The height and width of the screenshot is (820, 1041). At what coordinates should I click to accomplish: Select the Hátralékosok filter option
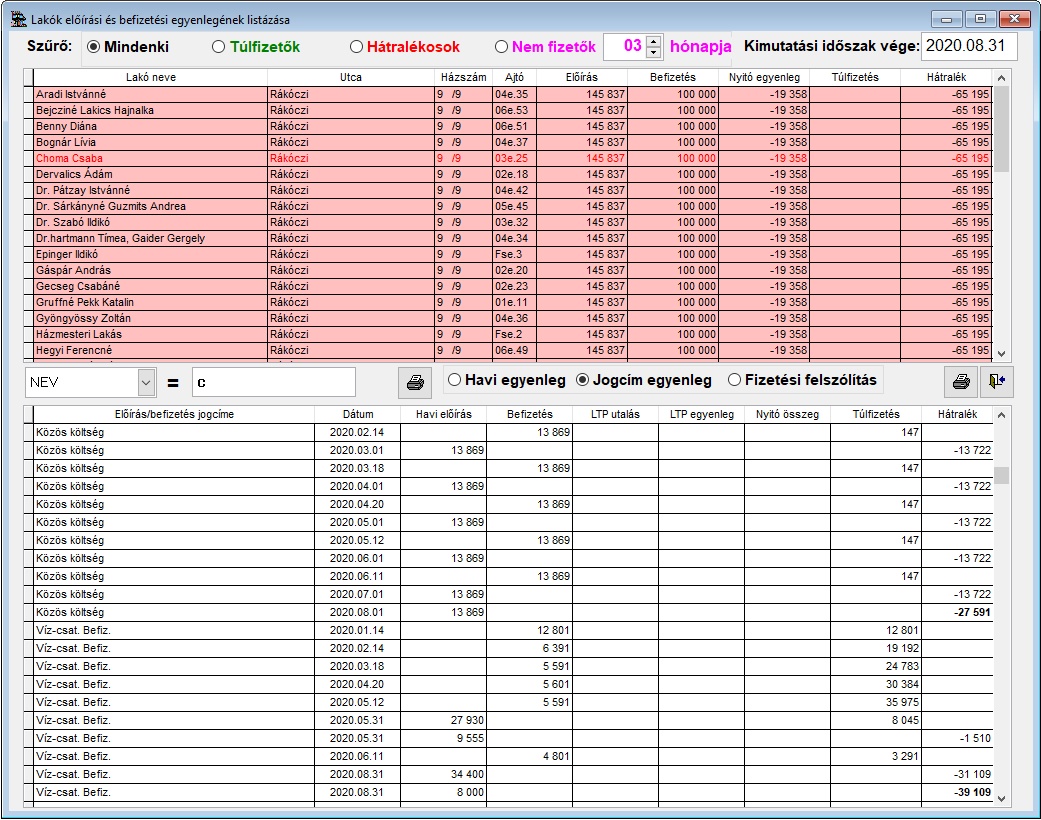click(x=357, y=46)
